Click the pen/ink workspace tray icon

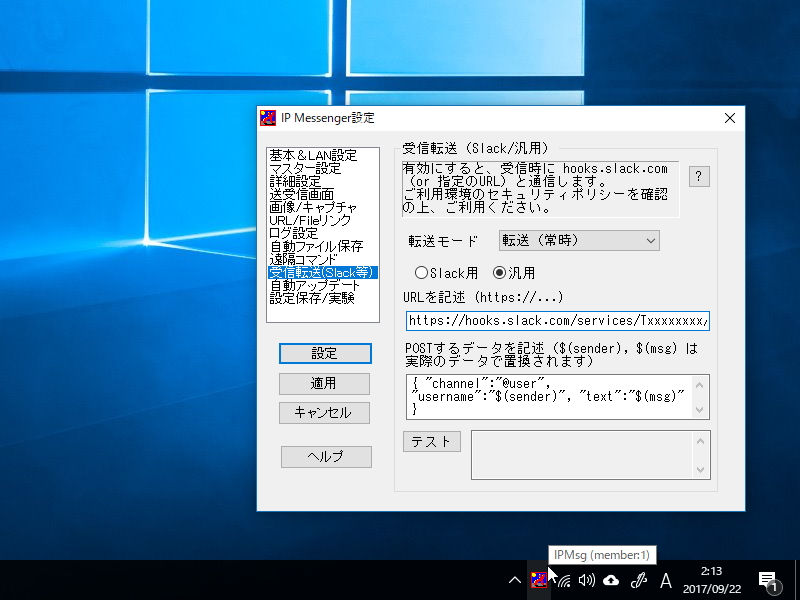[638, 580]
